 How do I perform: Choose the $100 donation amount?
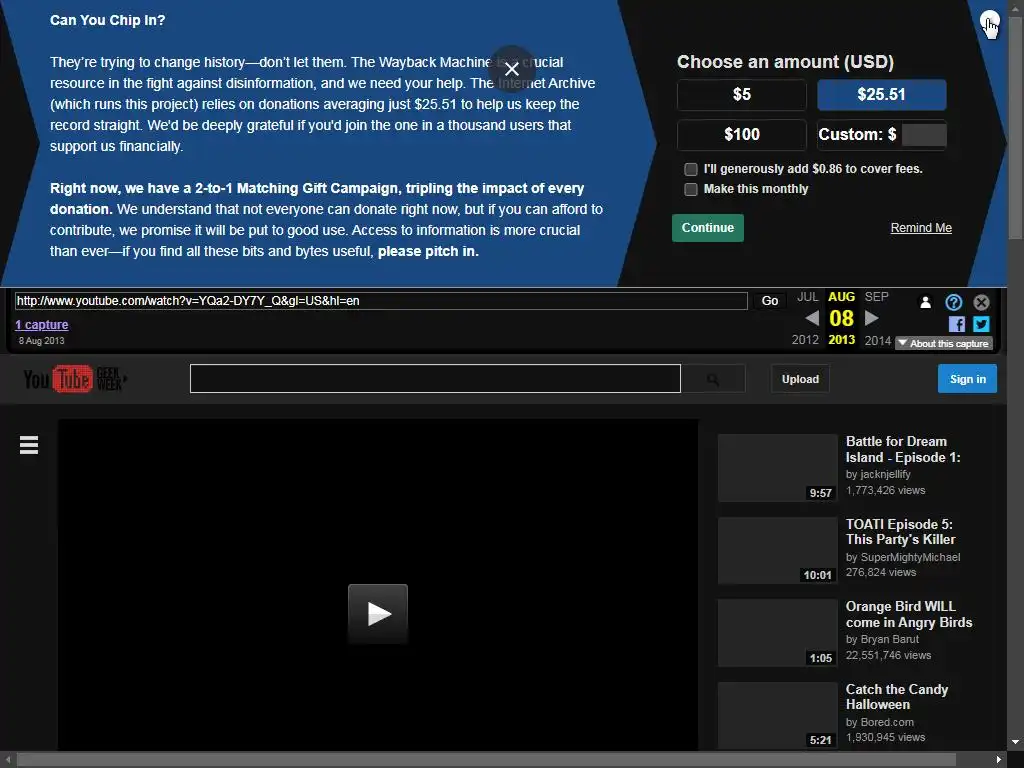(741, 135)
